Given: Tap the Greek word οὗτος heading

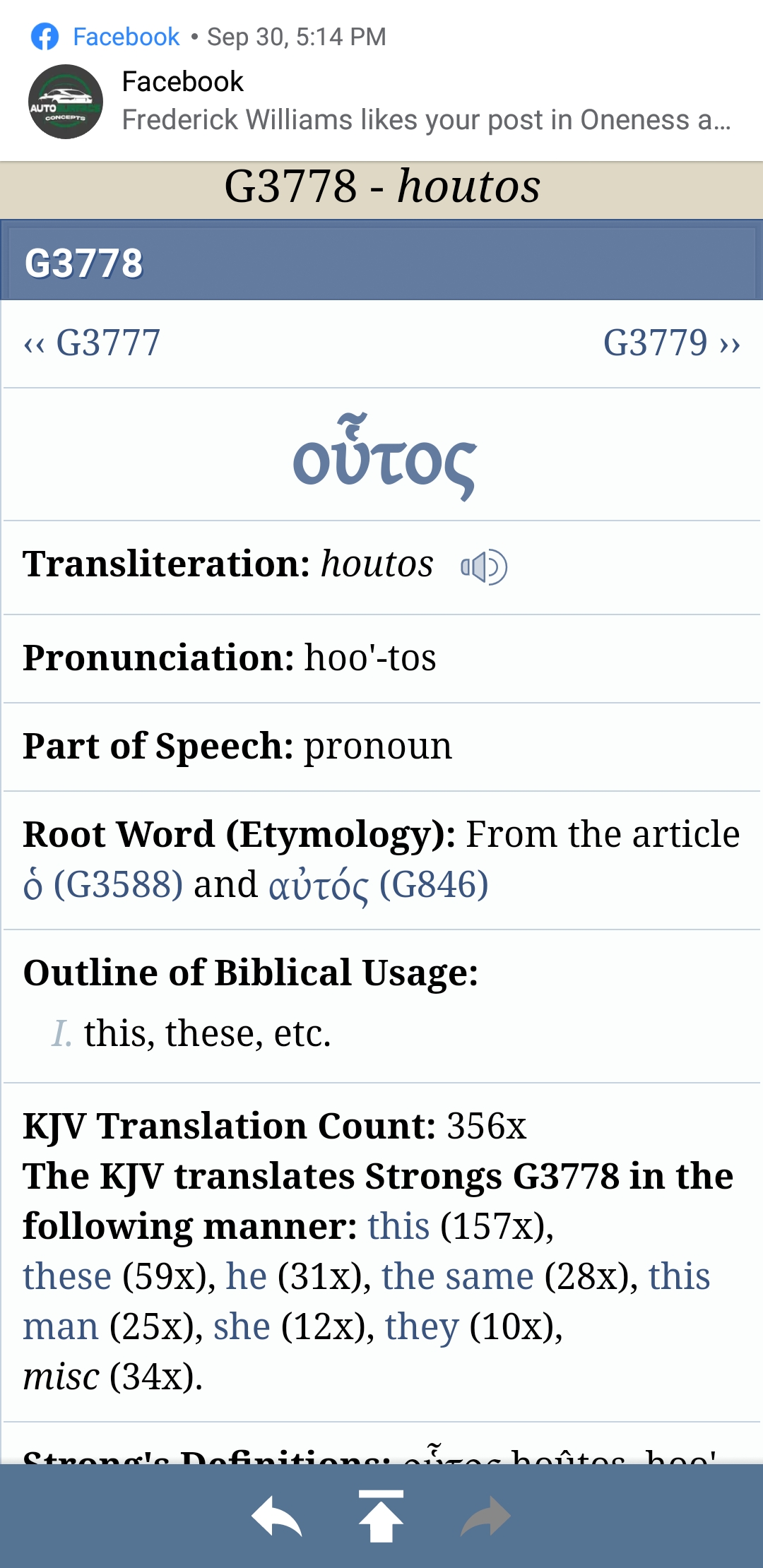Looking at the screenshot, I should click(x=384, y=458).
